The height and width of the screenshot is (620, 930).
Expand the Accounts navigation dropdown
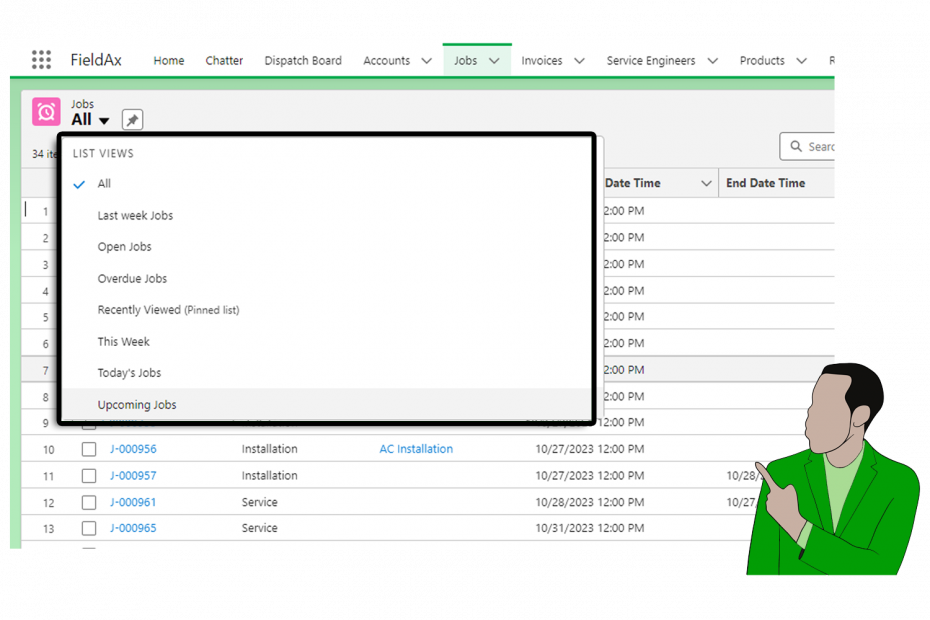[425, 60]
